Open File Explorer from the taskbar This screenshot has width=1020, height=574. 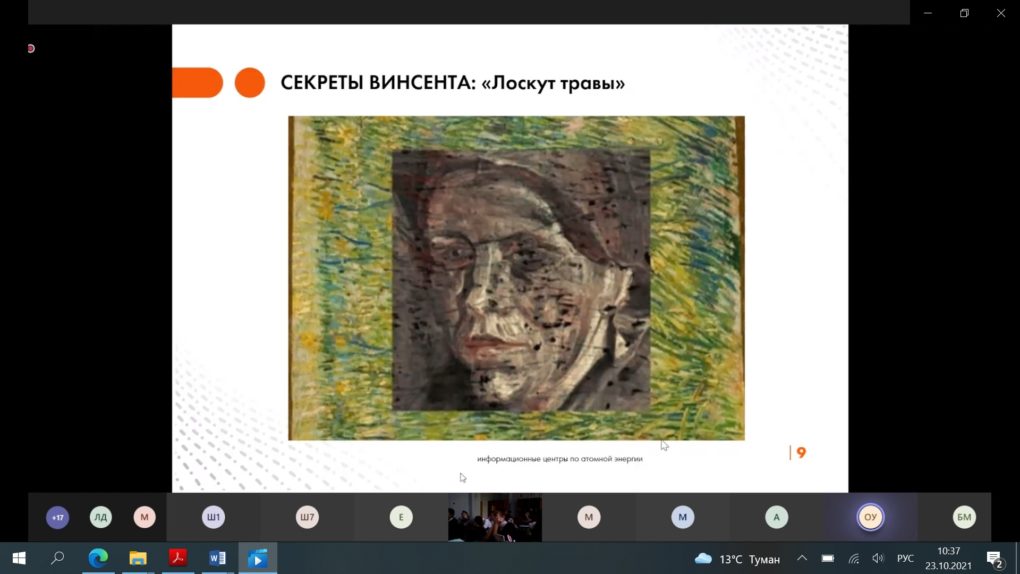click(x=138, y=558)
